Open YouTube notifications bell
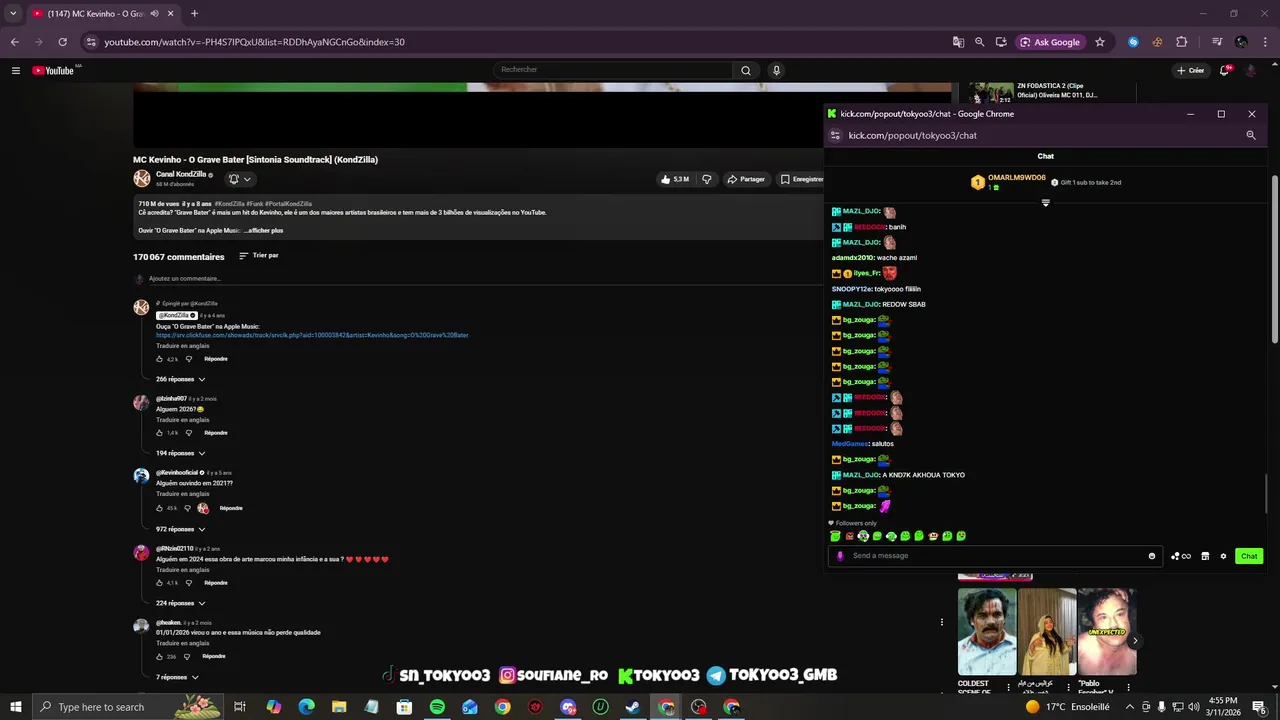Image resolution: width=1280 pixels, height=720 pixels. point(1224,70)
